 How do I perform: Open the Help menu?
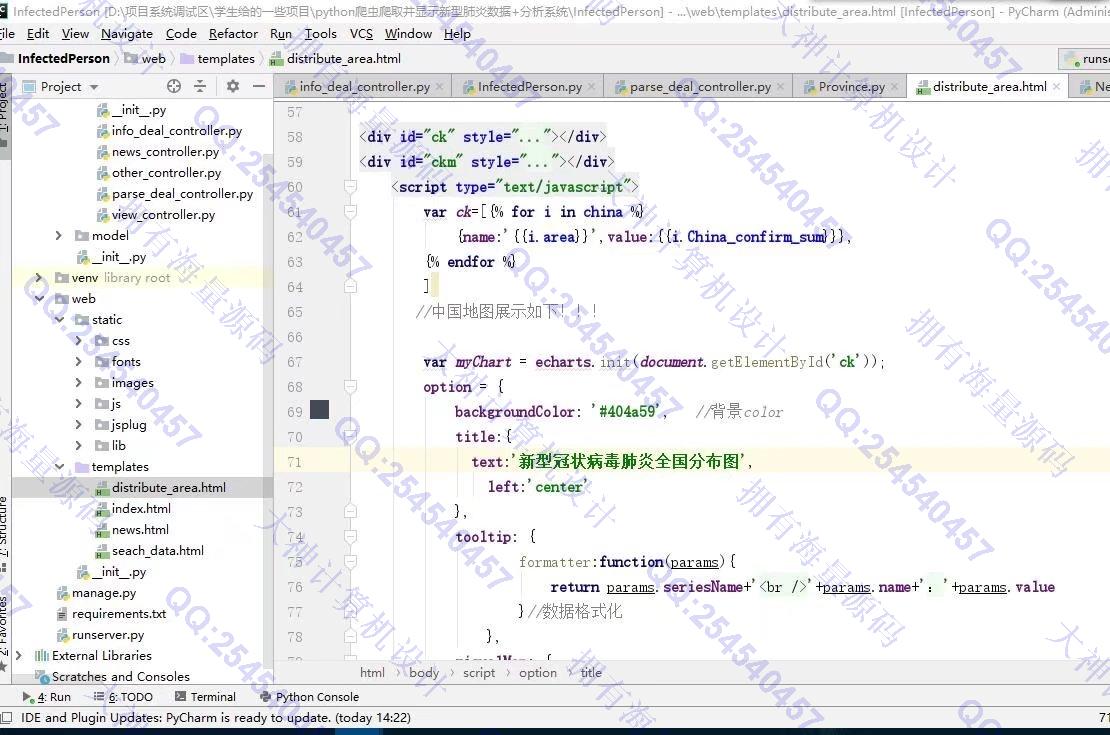coord(457,33)
